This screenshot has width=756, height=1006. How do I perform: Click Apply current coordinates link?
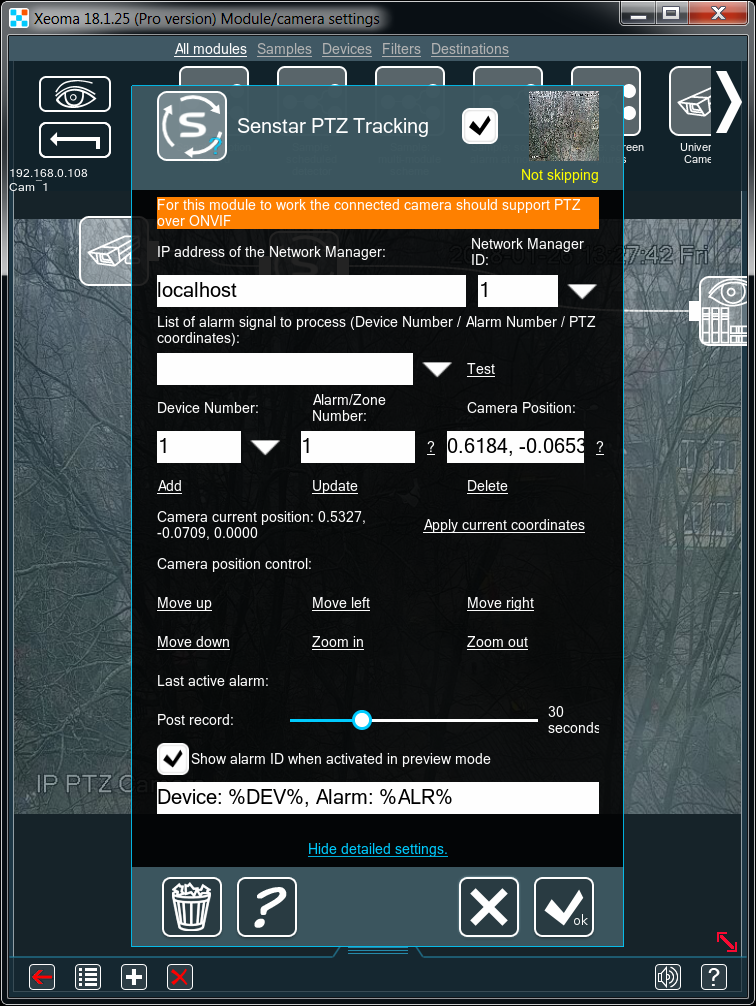(x=504, y=525)
